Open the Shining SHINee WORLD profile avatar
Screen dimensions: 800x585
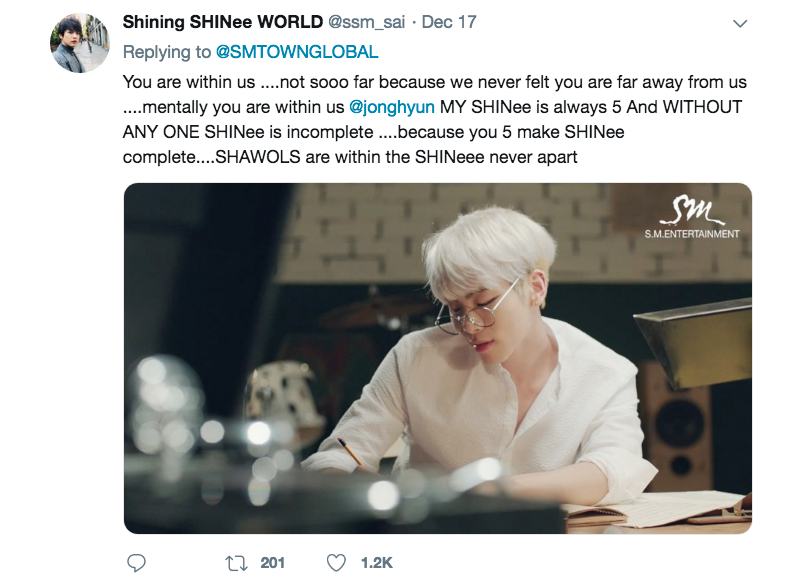[x=80, y=43]
